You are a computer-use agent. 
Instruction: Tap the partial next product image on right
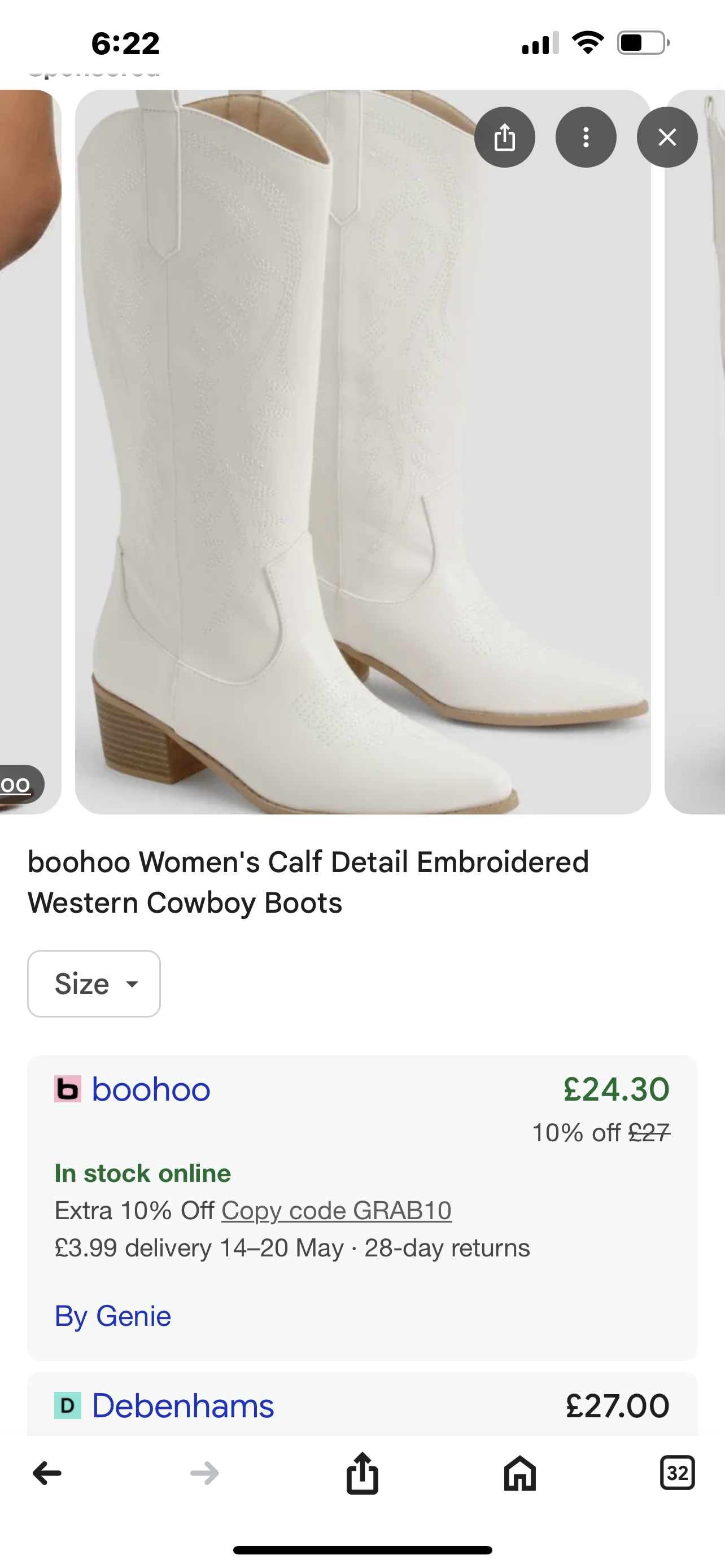click(695, 450)
